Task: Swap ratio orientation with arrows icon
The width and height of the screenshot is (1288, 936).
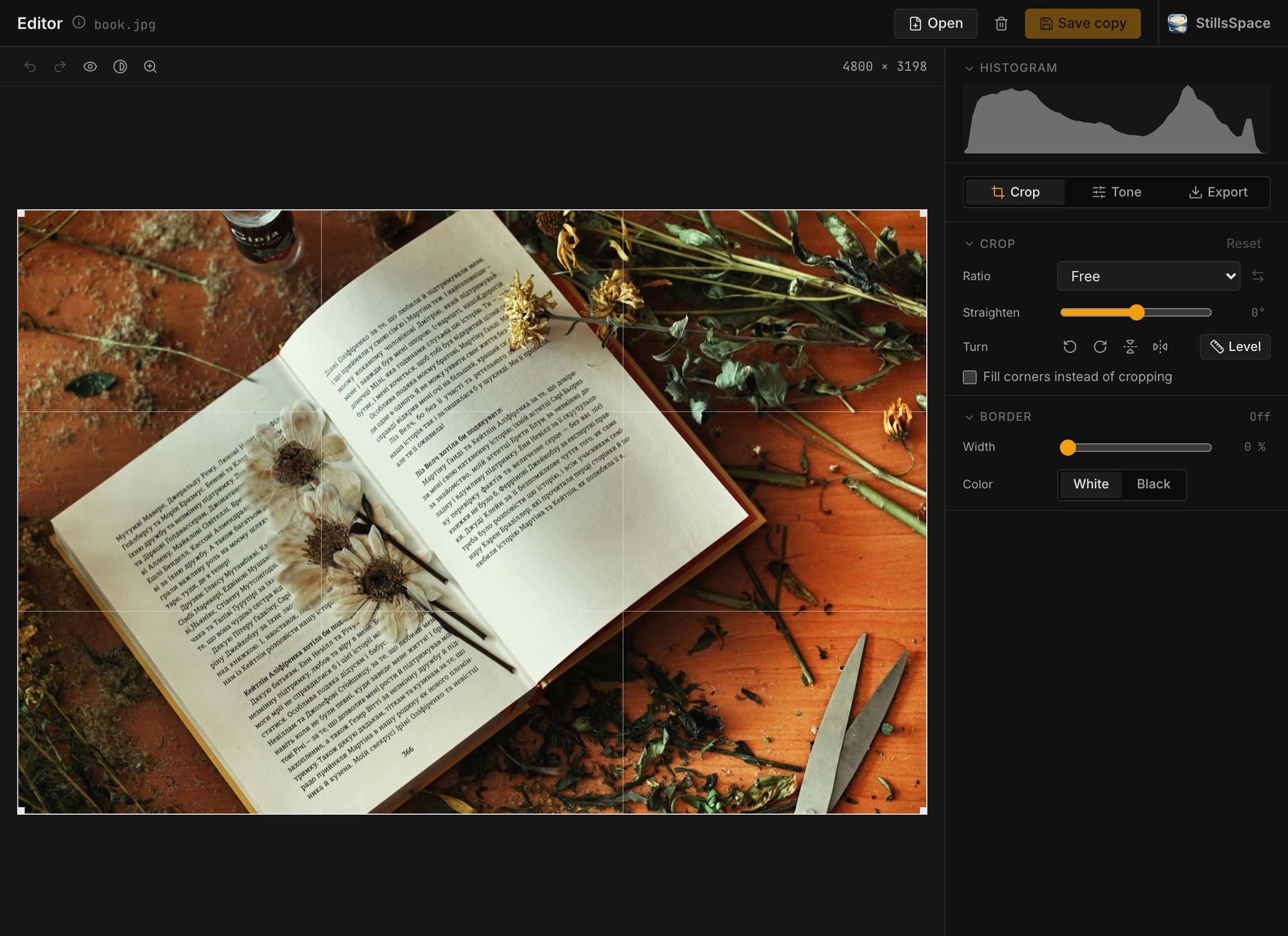Action: coord(1258,276)
